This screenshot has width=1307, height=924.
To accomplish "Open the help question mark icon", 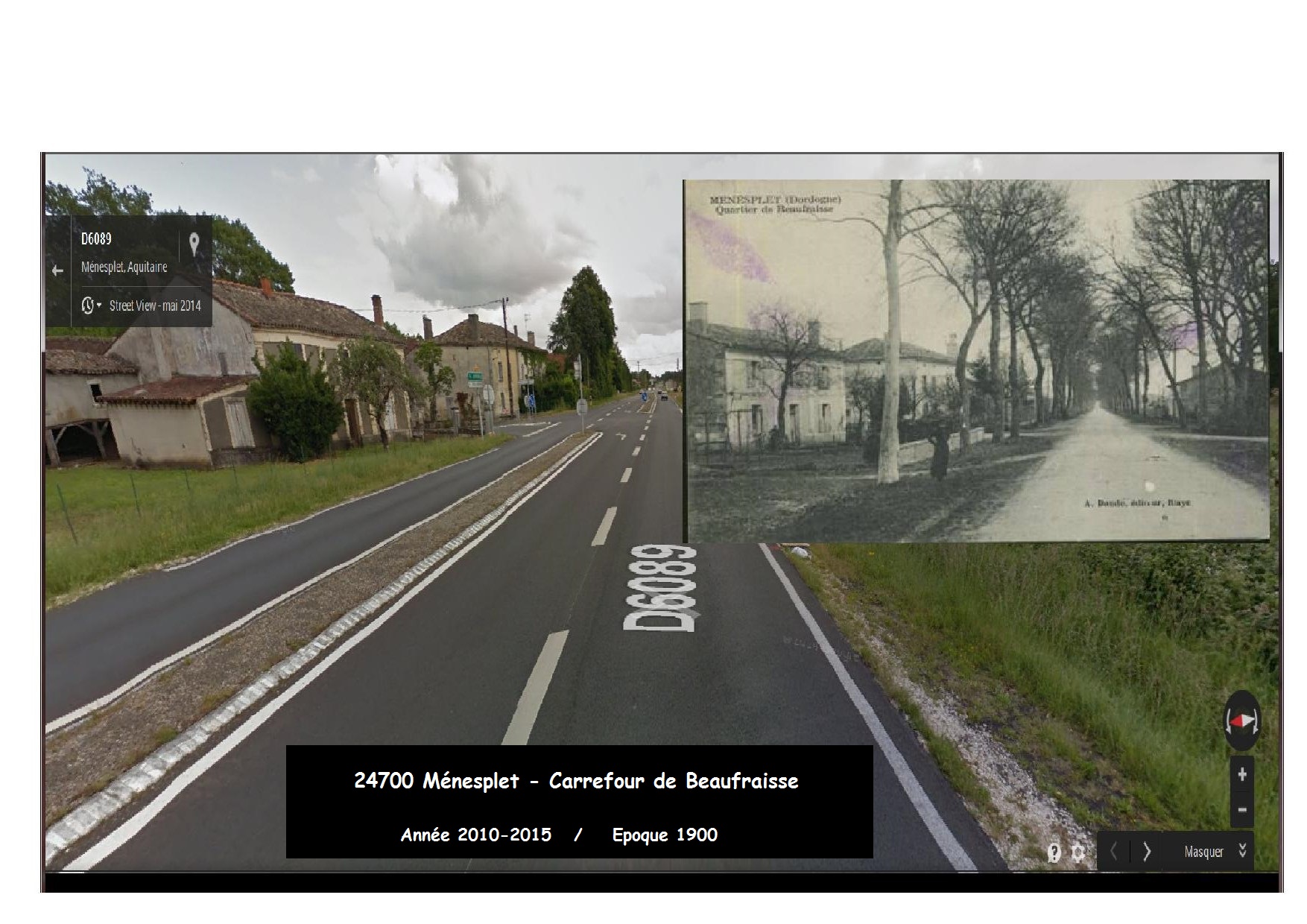I will pos(1054,852).
